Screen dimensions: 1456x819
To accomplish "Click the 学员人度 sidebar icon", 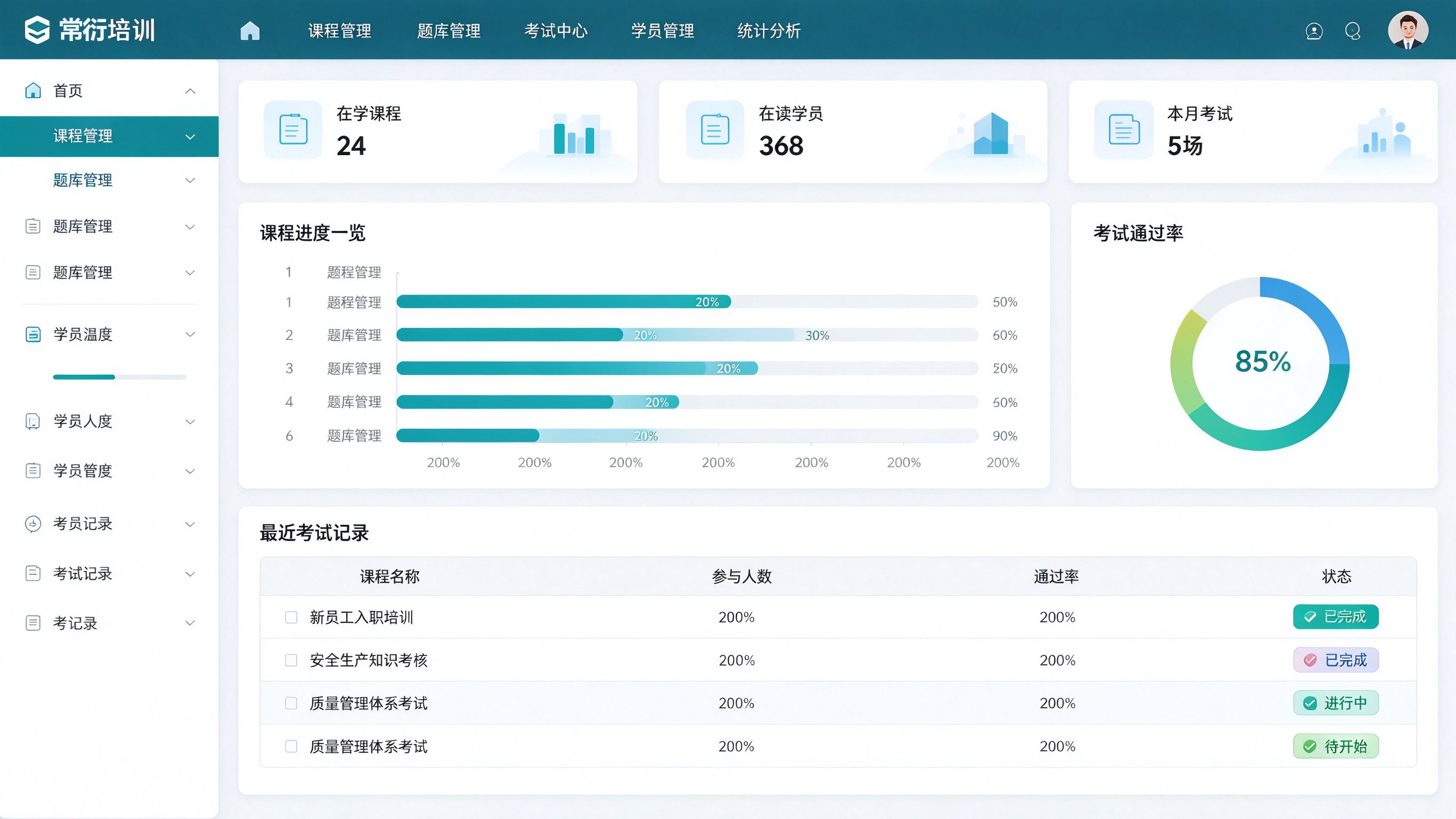I will tap(34, 421).
